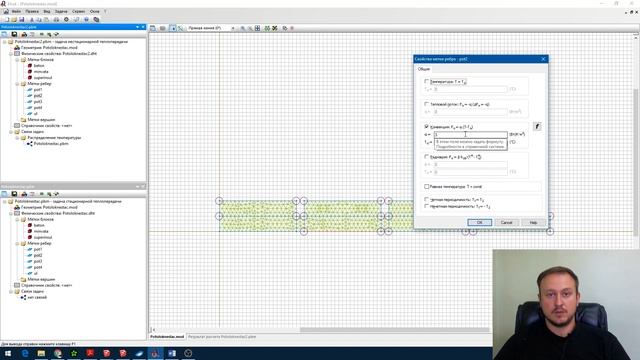The width and height of the screenshot is (640, 360).
Task: Click the save icon in Potoloknedac2 panel toolbar
Action: click(x=14, y=34)
